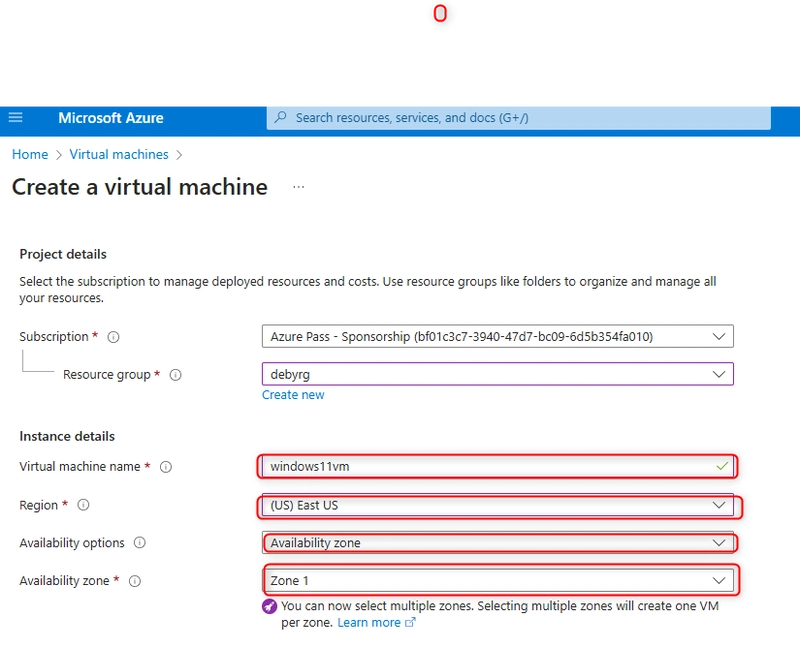The width and height of the screenshot is (800, 648).
Task: Click the purple rocket notification icon
Action: (x=269, y=607)
